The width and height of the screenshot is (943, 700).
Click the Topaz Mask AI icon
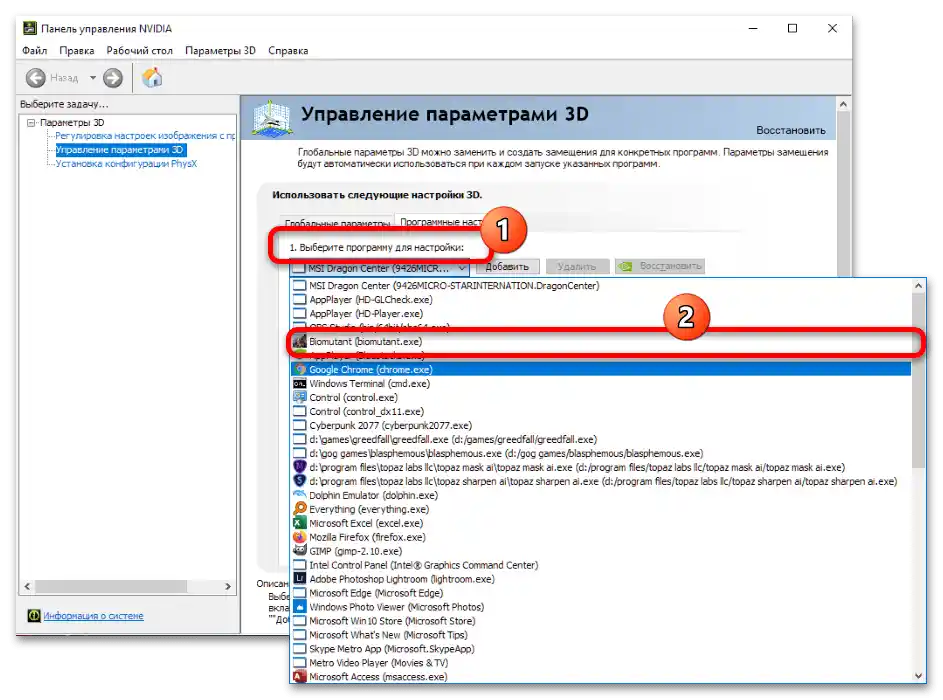click(x=299, y=467)
